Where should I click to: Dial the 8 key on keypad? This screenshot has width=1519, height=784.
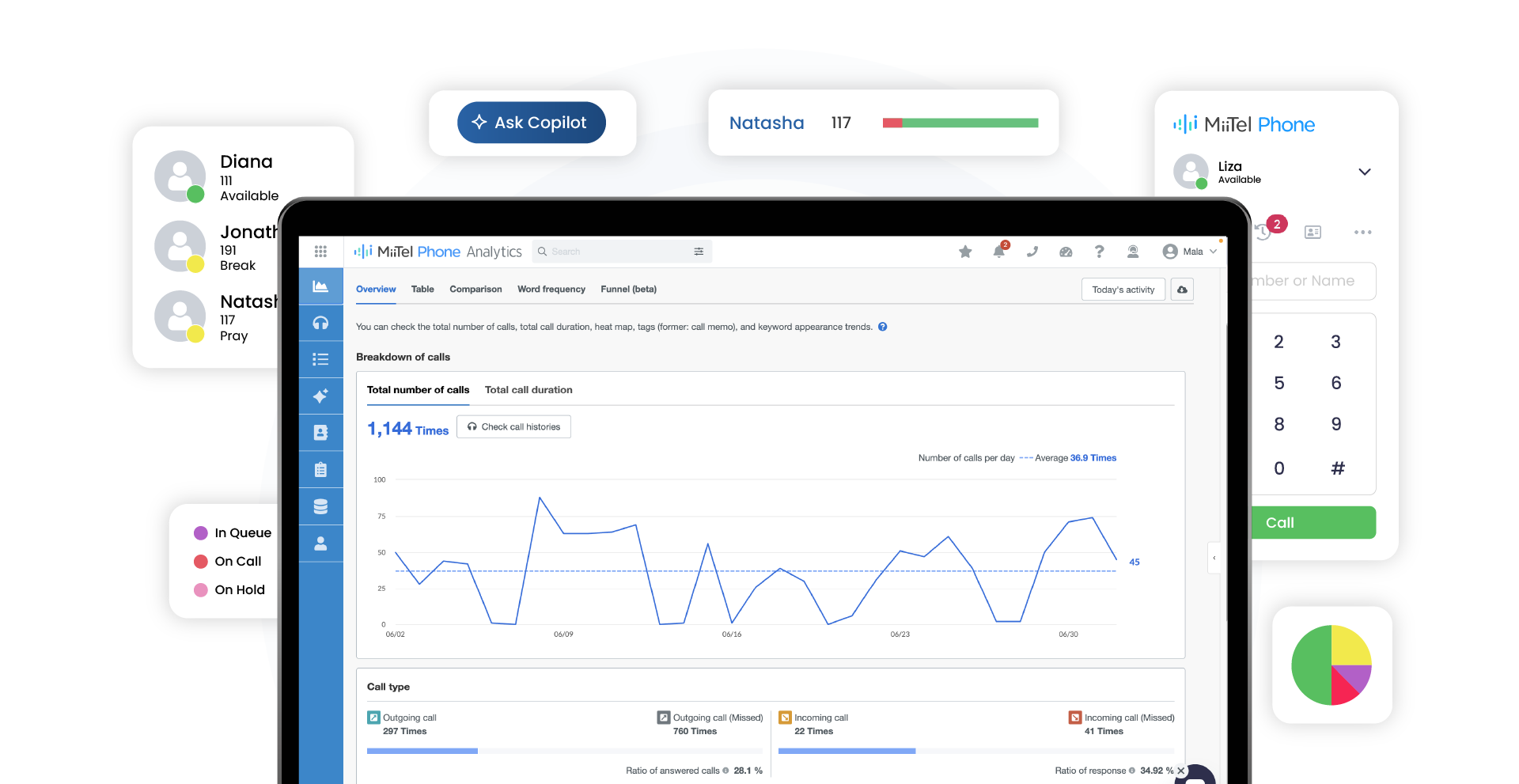(1278, 424)
